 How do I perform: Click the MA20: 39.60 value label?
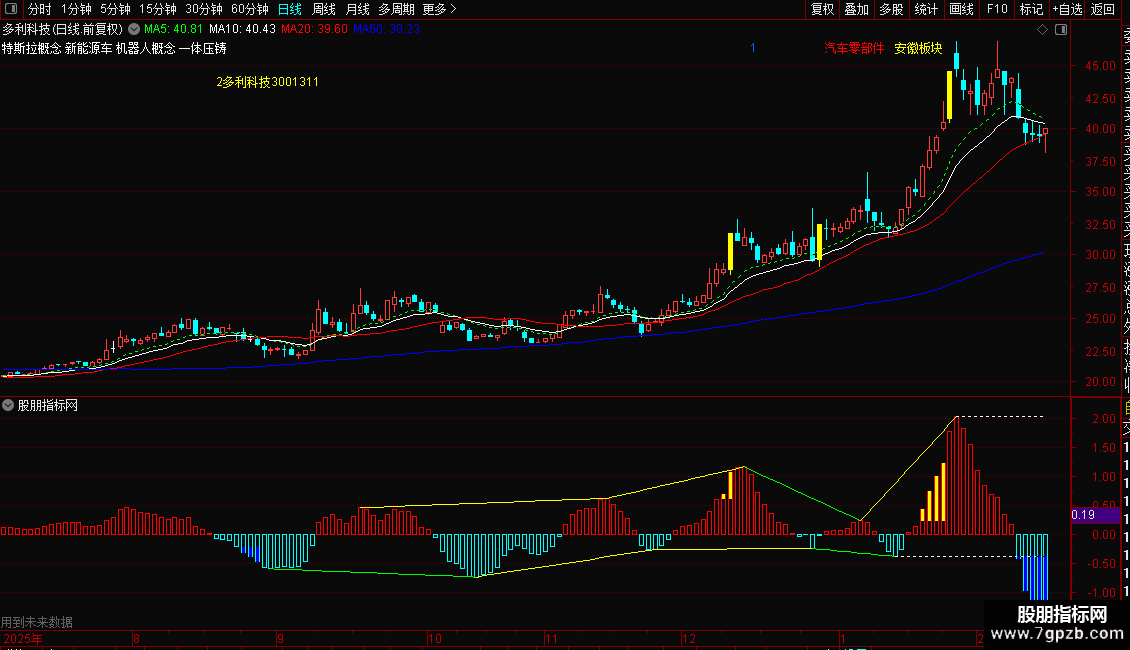coord(314,29)
